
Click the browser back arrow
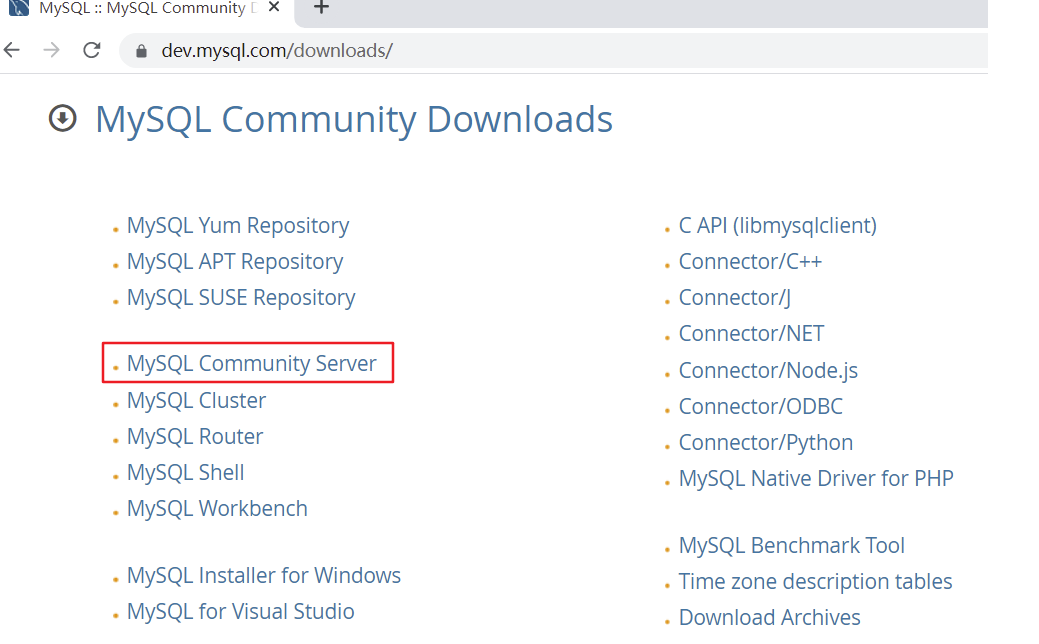pos(12,50)
